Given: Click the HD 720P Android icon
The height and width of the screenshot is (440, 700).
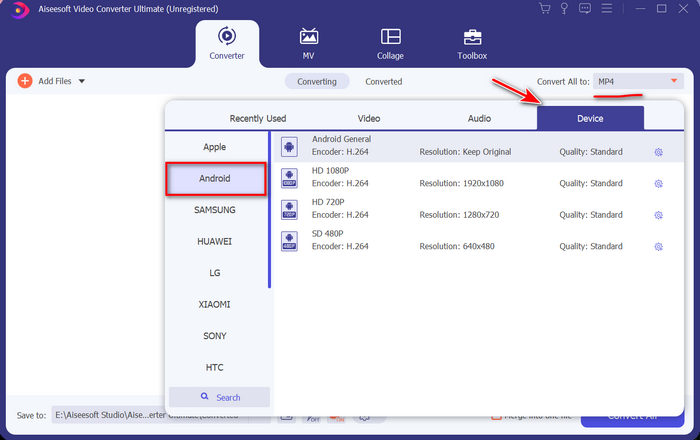Looking at the screenshot, I should [x=289, y=209].
